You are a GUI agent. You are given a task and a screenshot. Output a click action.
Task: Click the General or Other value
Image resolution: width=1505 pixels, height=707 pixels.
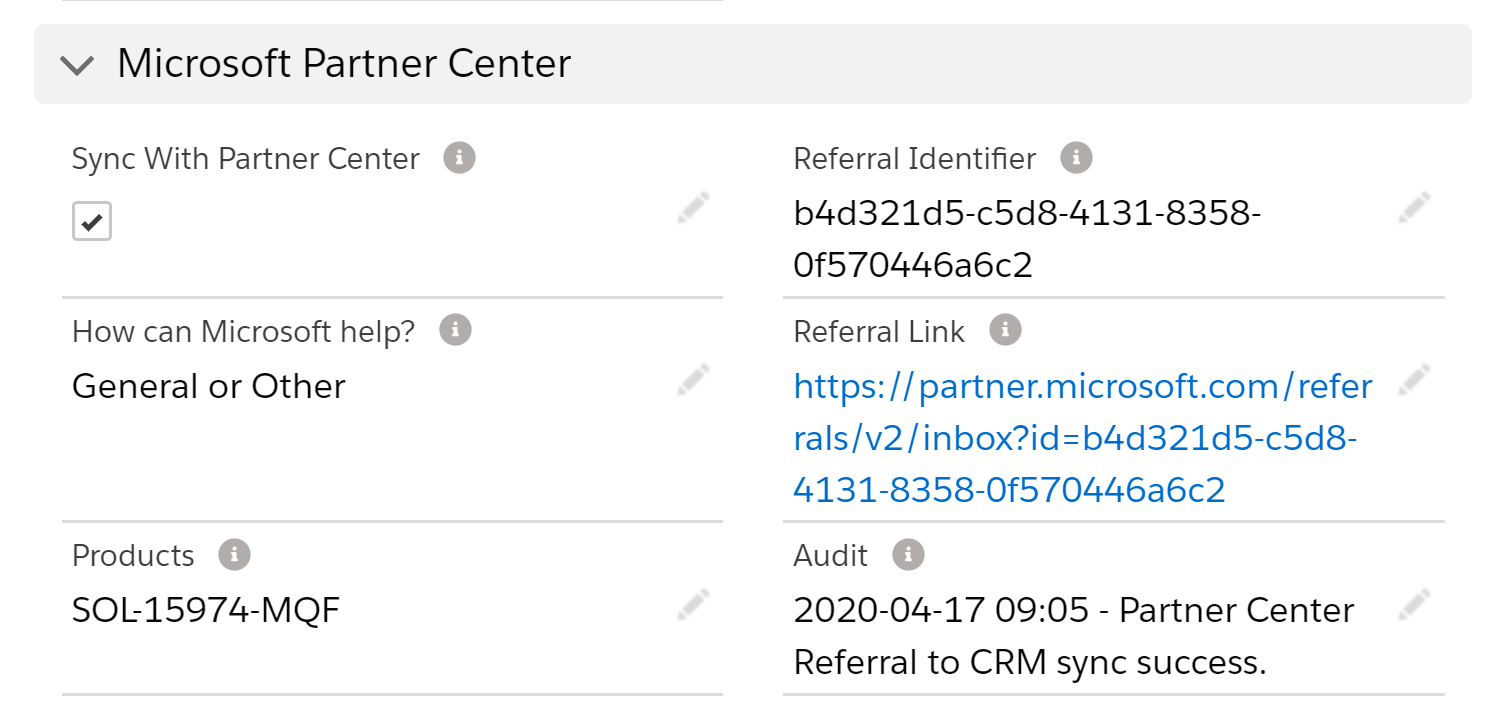click(209, 386)
